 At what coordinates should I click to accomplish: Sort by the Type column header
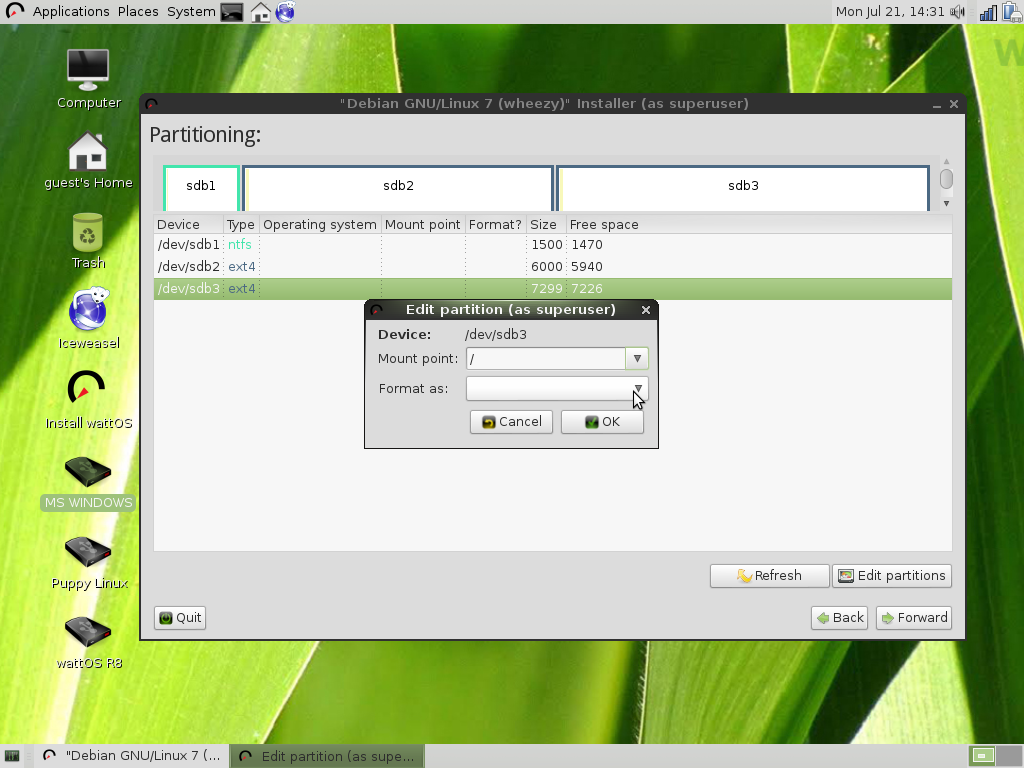241,225
